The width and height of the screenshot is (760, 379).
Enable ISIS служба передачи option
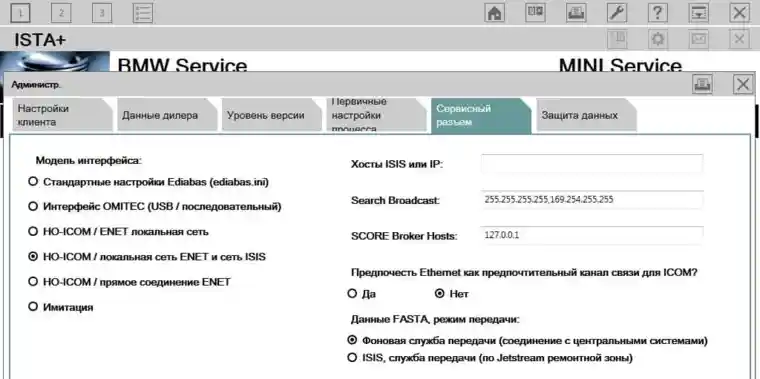point(352,358)
